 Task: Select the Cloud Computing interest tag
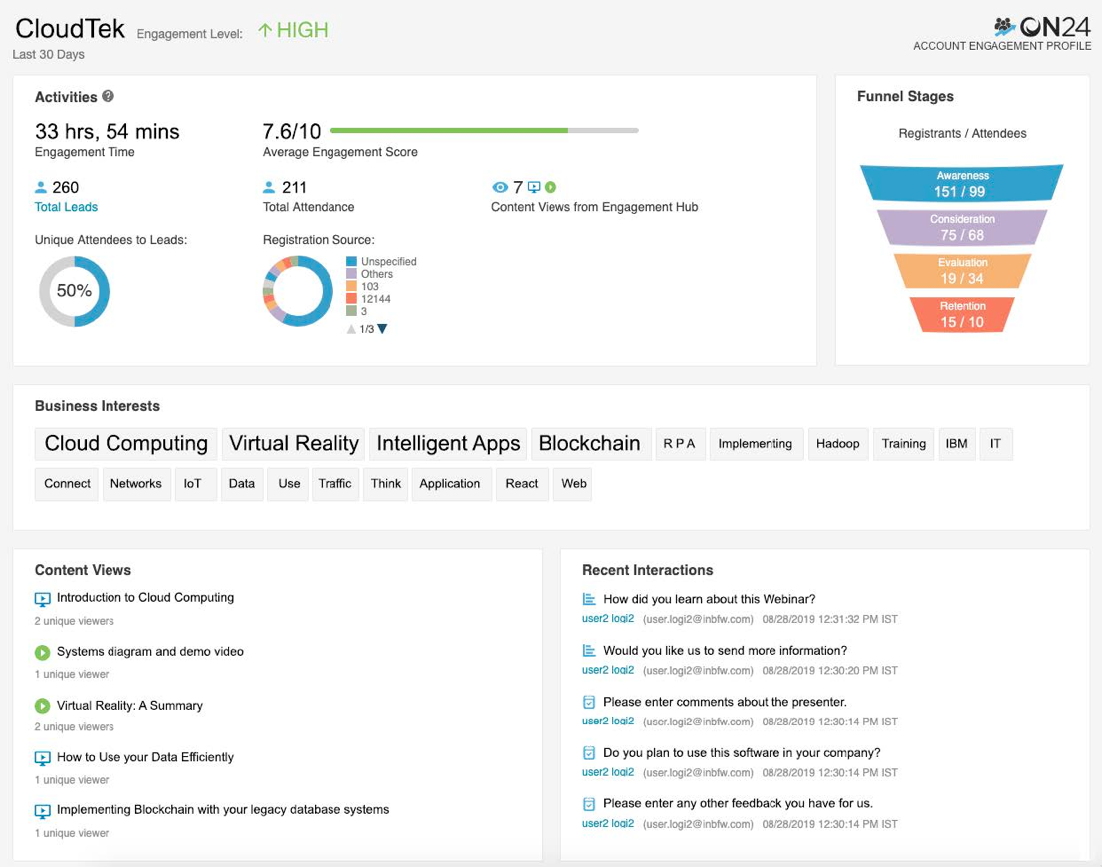126,443
